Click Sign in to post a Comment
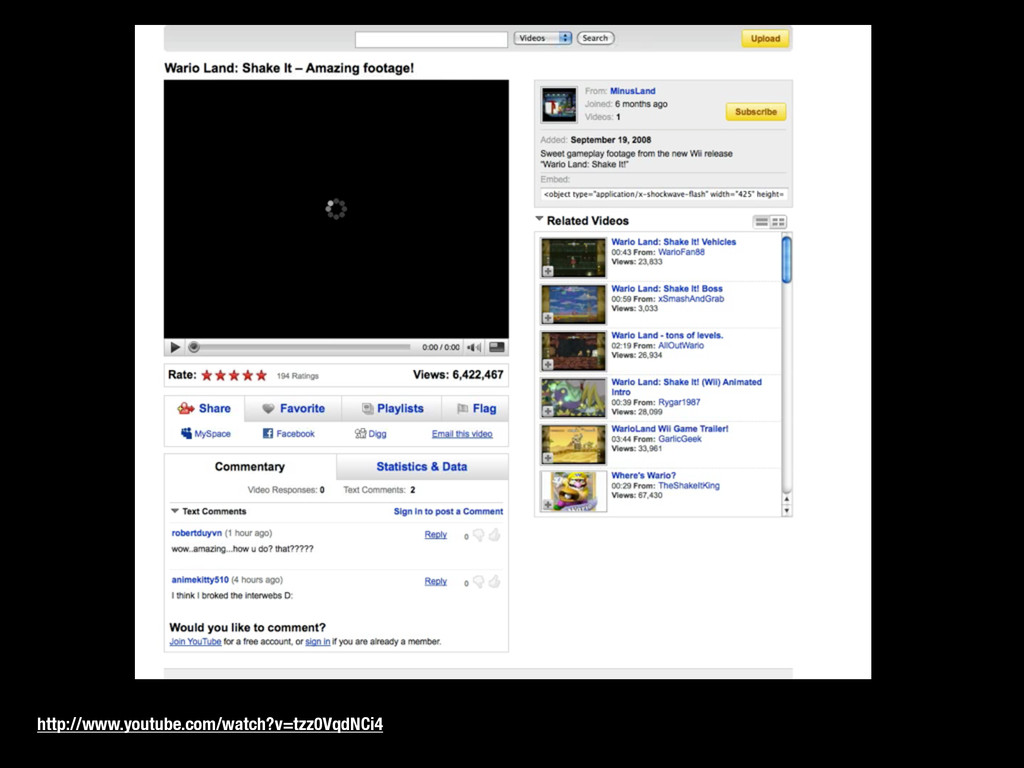 pyautogui.click(x=448, y=511)
